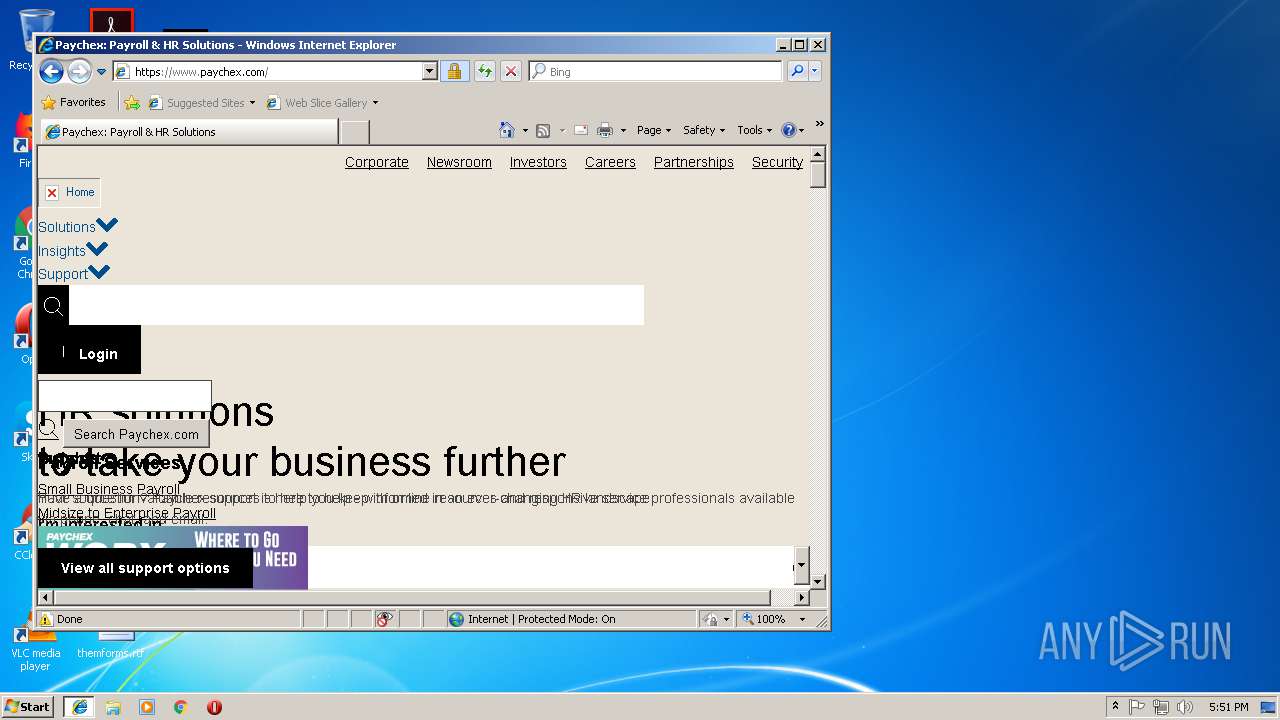Open Midsize to Enterprise Payroll link
The height and width of the screenshot is (720, 1280).
pyautogui.click(x=127, y=513)
